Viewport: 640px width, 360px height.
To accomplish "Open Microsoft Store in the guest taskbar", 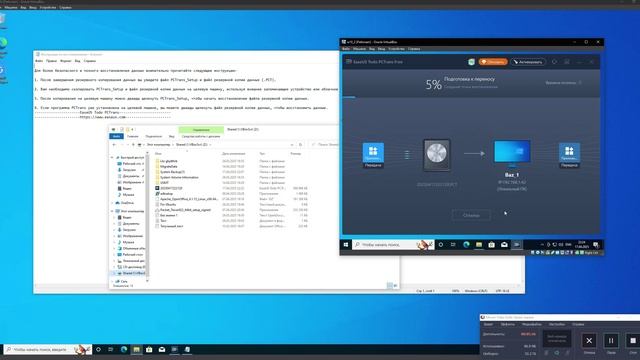I will point(491,244).
